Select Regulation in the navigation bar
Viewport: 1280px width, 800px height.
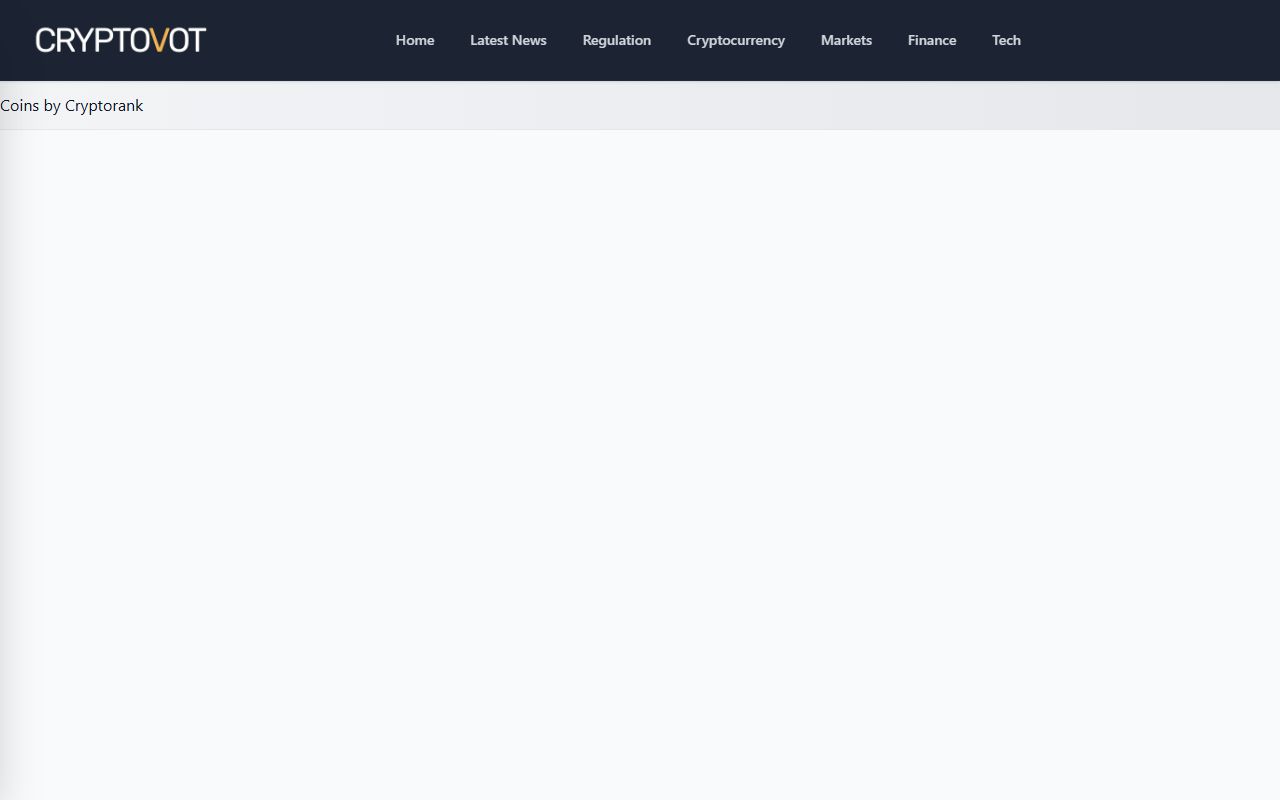point(616,40)
